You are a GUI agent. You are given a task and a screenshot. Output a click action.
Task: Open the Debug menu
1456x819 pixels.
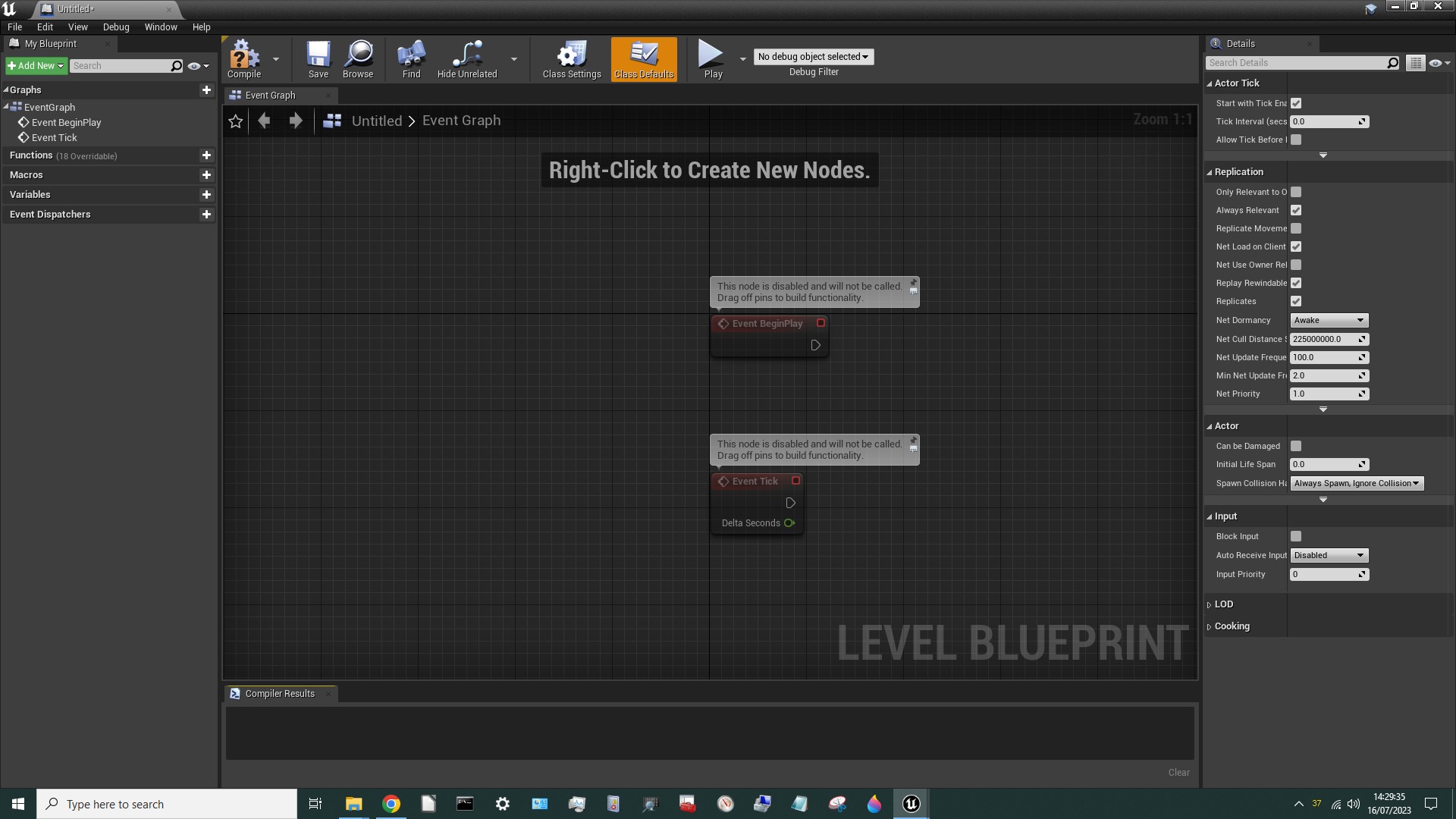[x=116, y=27]
